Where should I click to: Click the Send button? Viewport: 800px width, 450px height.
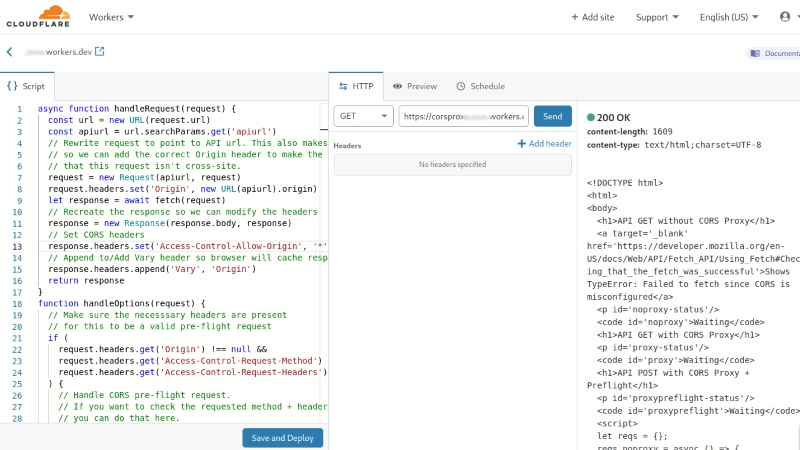[553, 116]
